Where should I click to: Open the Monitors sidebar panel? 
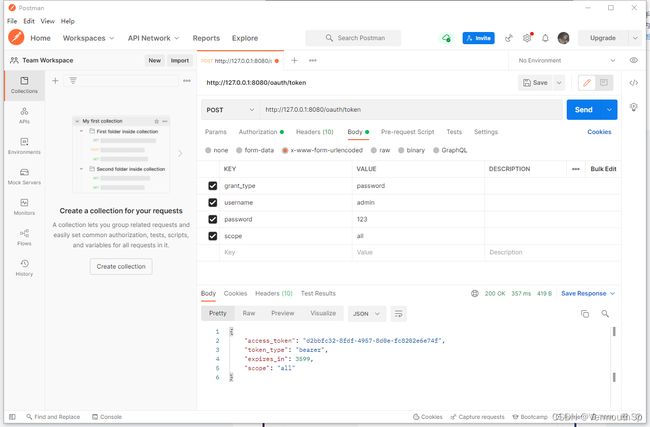[x=24, y=207]
